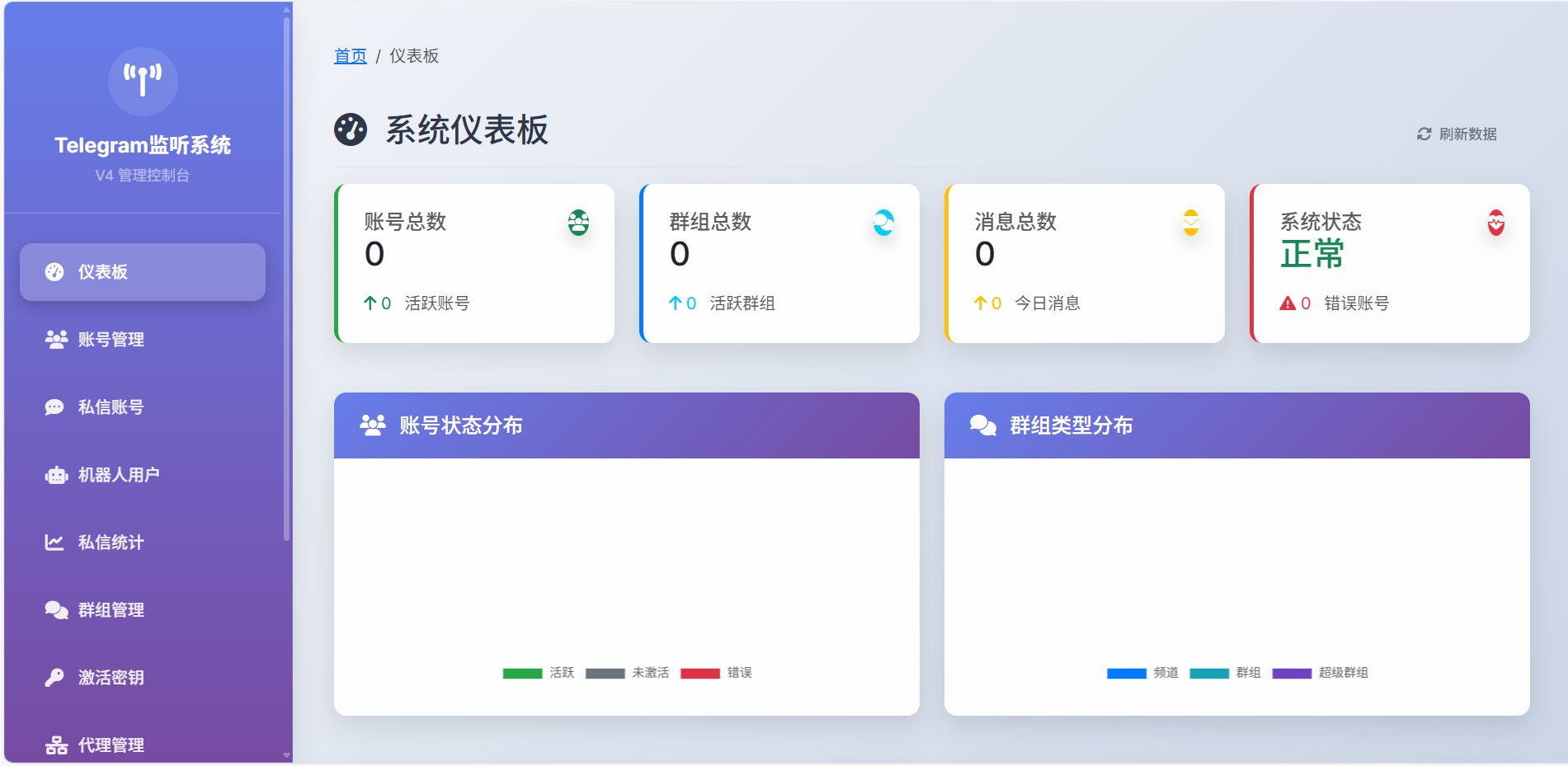
Task: Click the red 错误 legend color swatch
Action: pyautogui.click(x=699, y=674)
